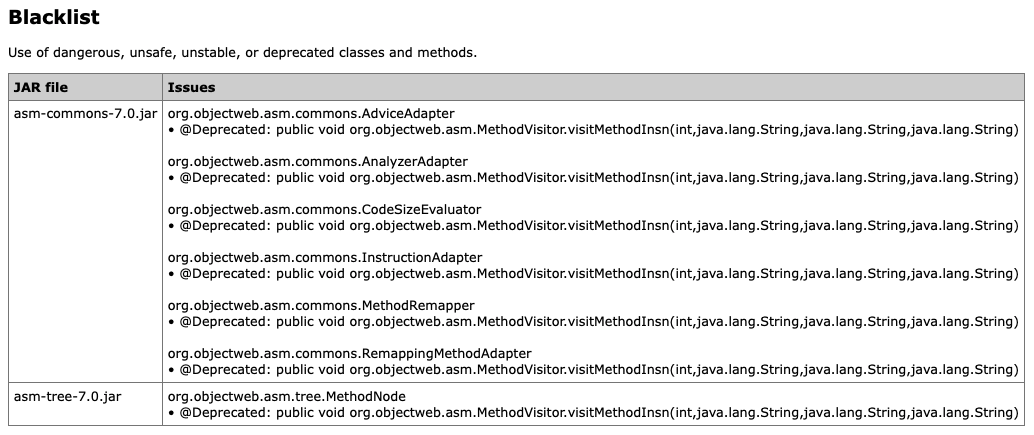Click the @Deprecated line under AdviceAdapter
1034x435 pixels.
(593, 129)
